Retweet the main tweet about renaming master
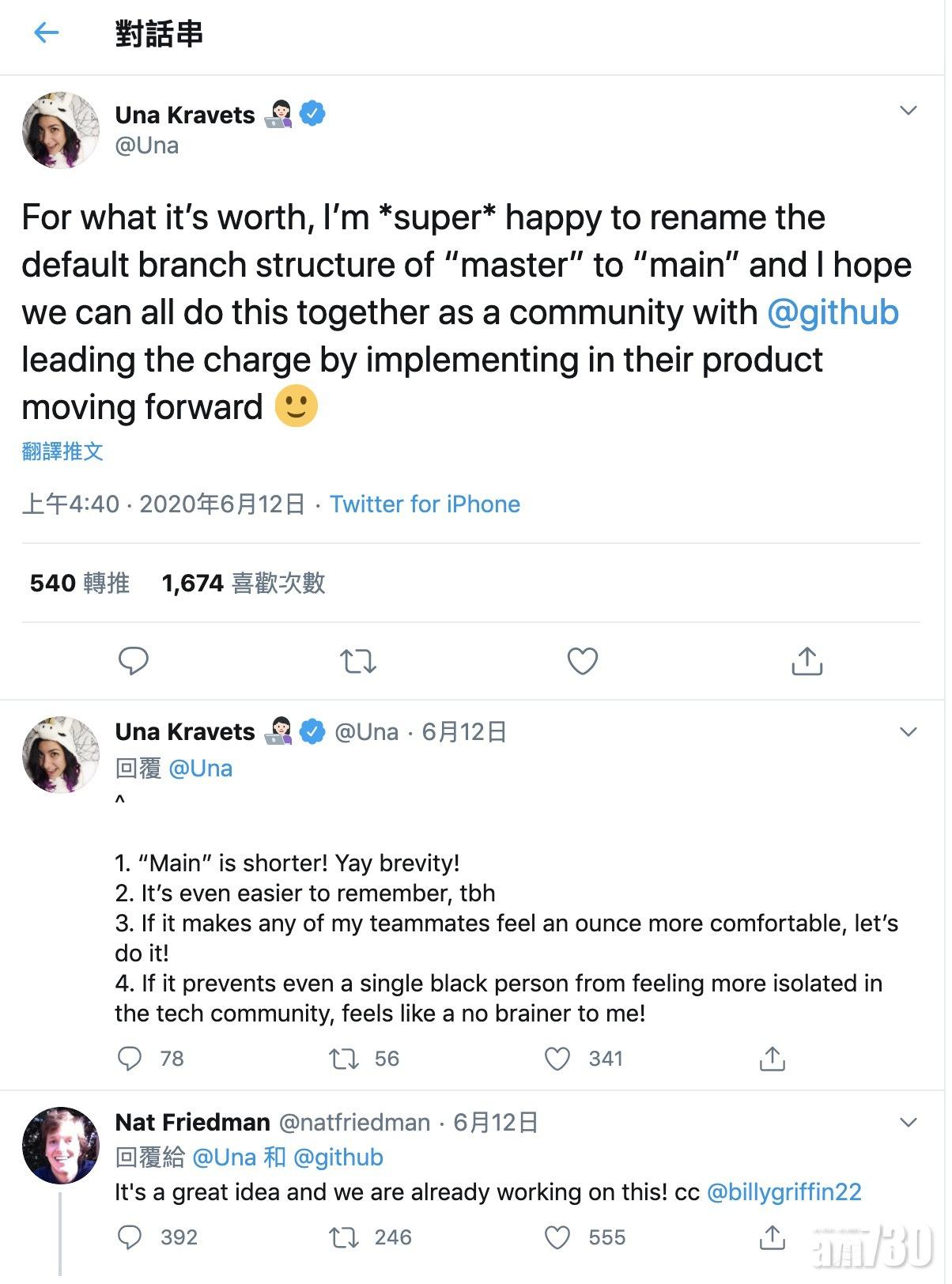 click(357, 661)
